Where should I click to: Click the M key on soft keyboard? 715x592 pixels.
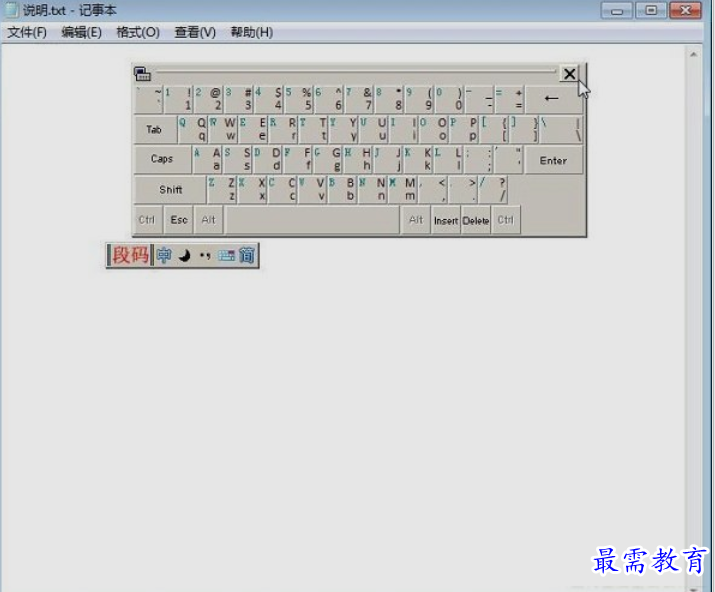pyautogui.click(x=403, y=190)
